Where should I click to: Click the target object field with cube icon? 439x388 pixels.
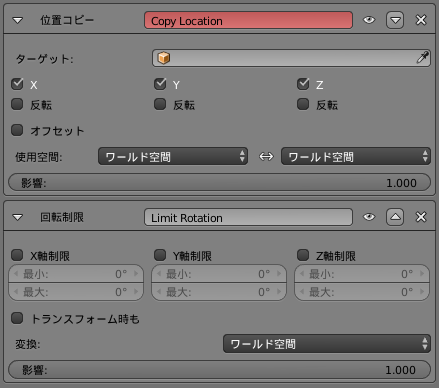click(291, 58)
